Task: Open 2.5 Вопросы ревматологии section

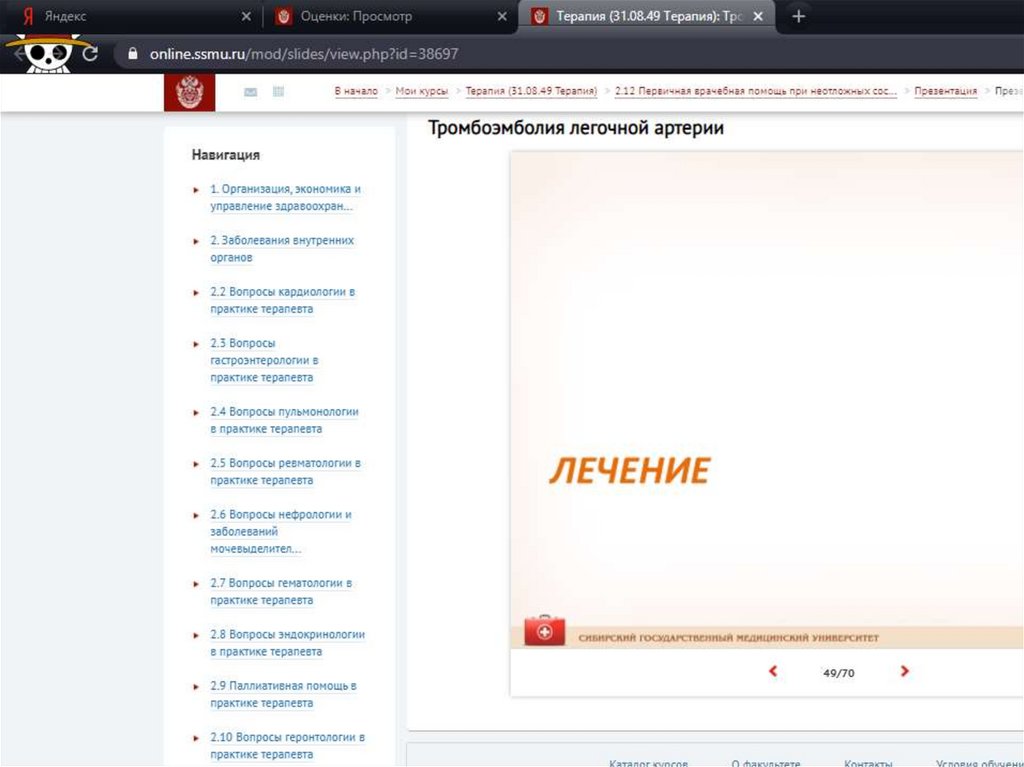Action: (x=285, y=471)
